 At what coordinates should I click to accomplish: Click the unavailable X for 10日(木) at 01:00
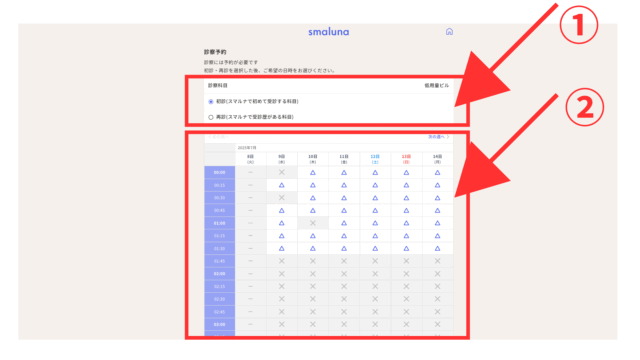coord(313,223)
